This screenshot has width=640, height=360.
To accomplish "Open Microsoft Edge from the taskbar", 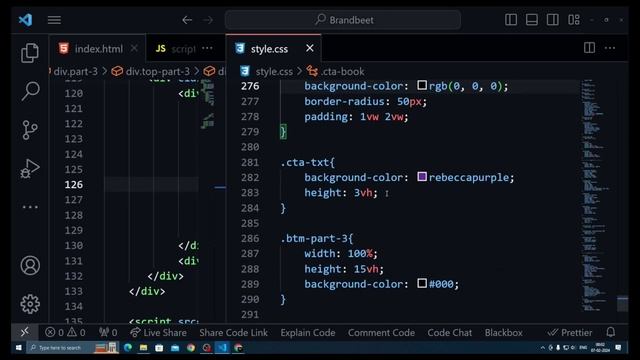I will click(x=128, y=348).
